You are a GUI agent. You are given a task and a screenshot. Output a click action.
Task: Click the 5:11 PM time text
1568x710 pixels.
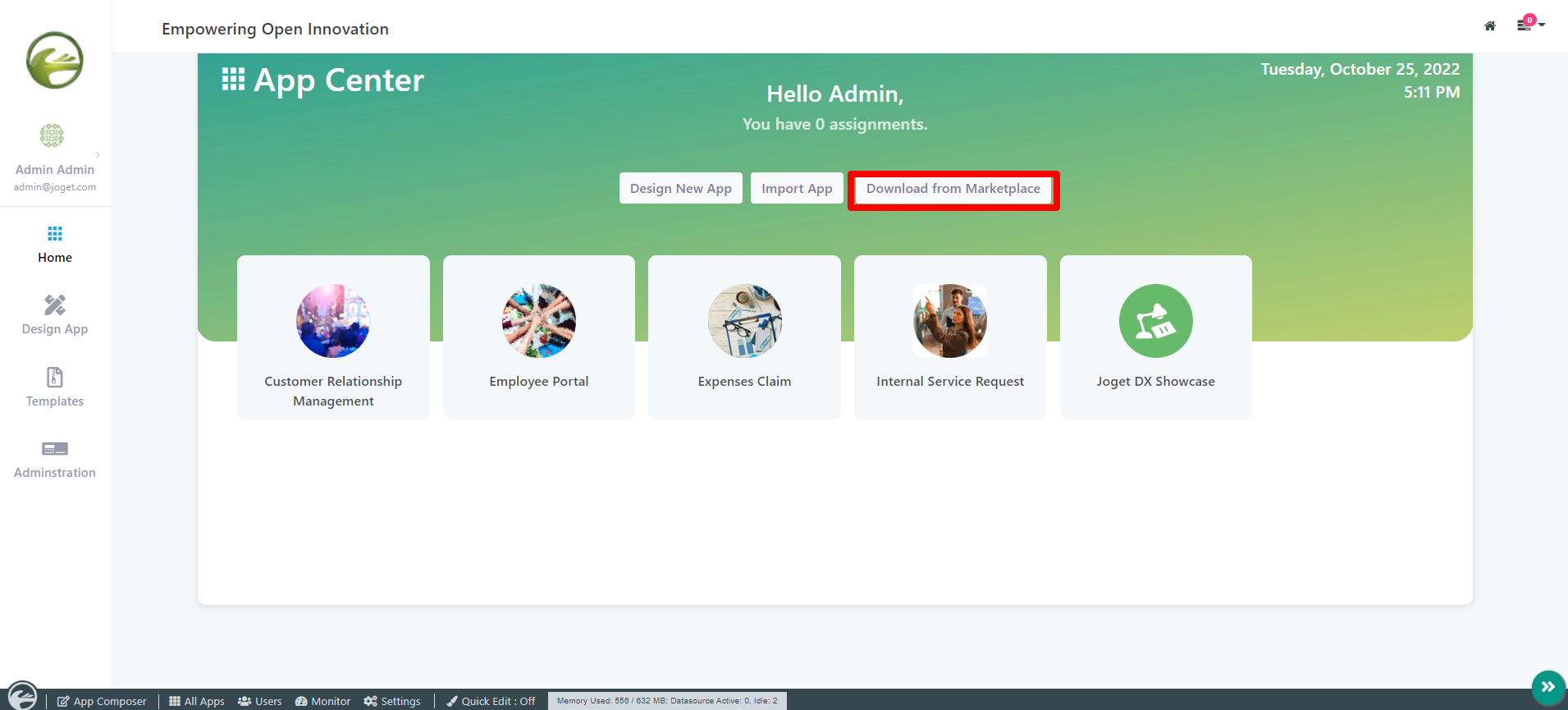pos(1432,92)
